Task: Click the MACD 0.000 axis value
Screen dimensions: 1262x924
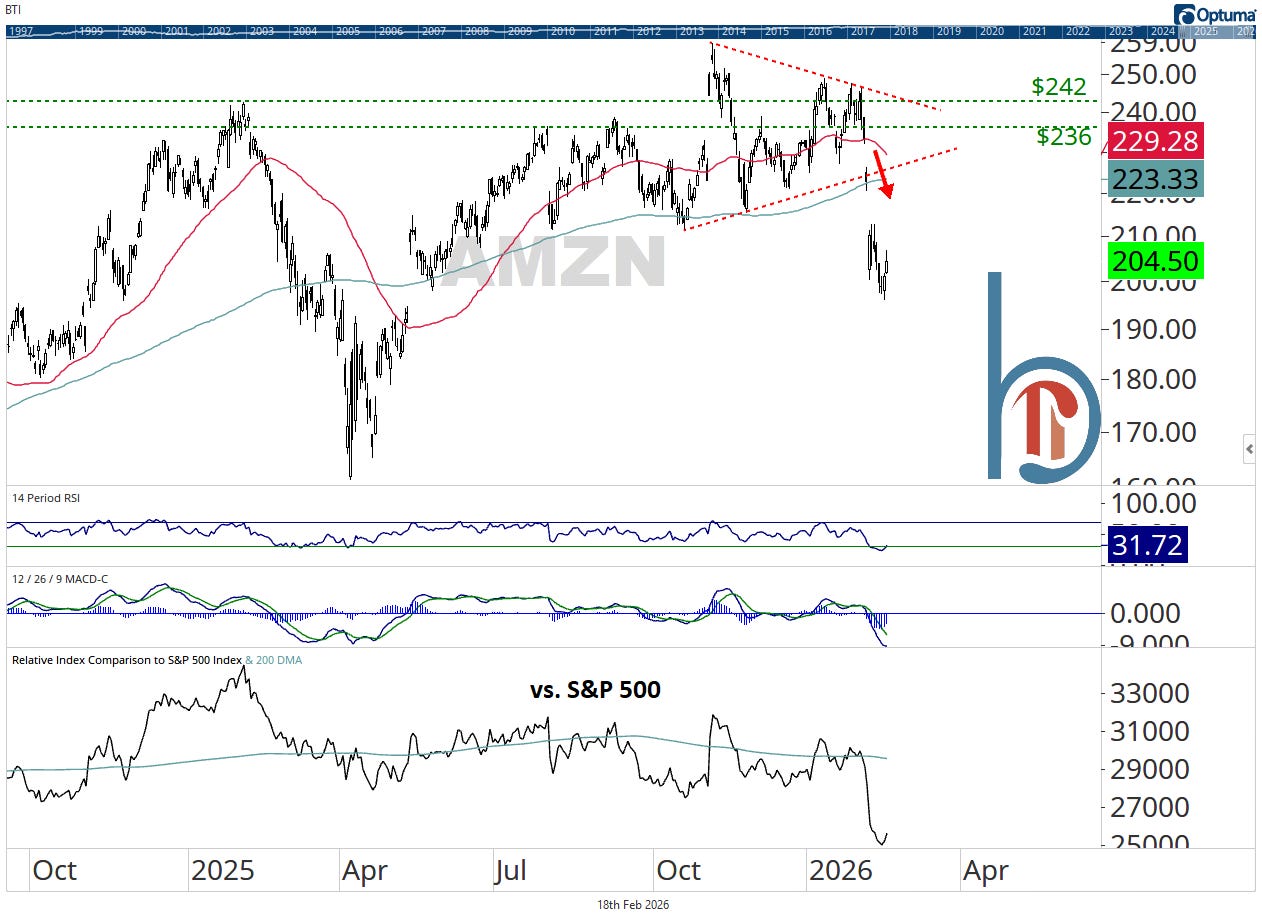Action: [1146, 613]
